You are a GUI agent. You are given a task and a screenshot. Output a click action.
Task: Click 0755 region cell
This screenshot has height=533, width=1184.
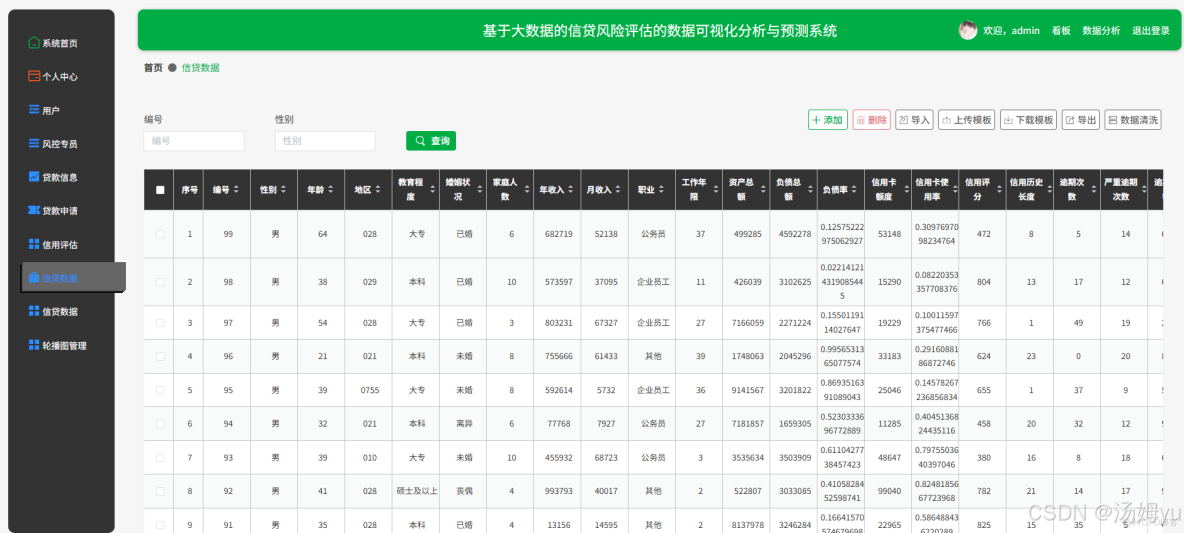(369, 390)
